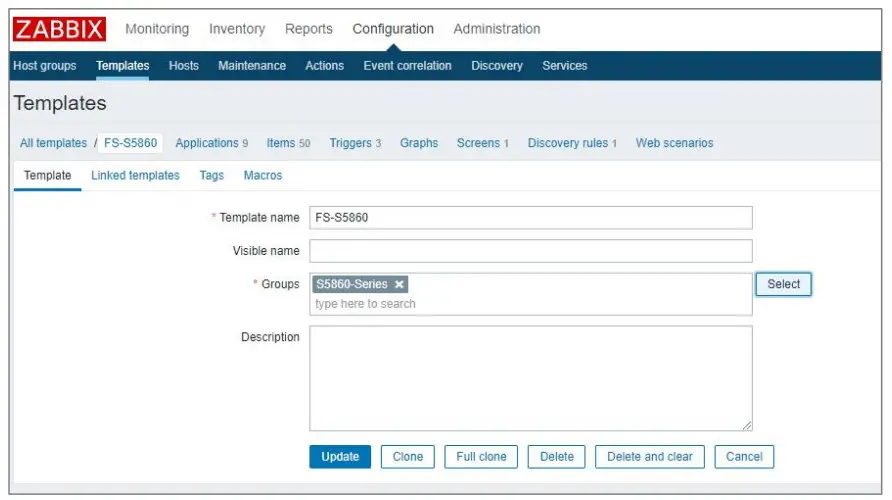Focus the Template name field
This screenshot has width=892, height=500.
coord(531,218)
